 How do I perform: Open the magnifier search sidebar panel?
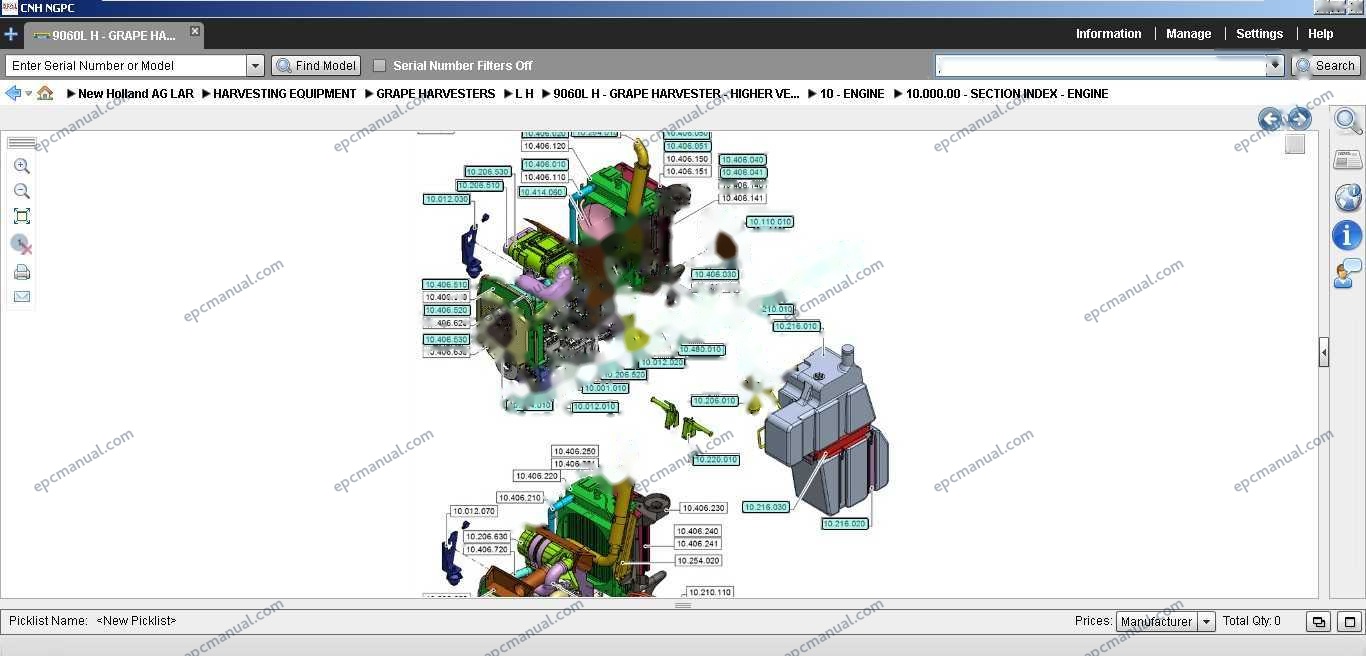click(x=1348, y=122)
